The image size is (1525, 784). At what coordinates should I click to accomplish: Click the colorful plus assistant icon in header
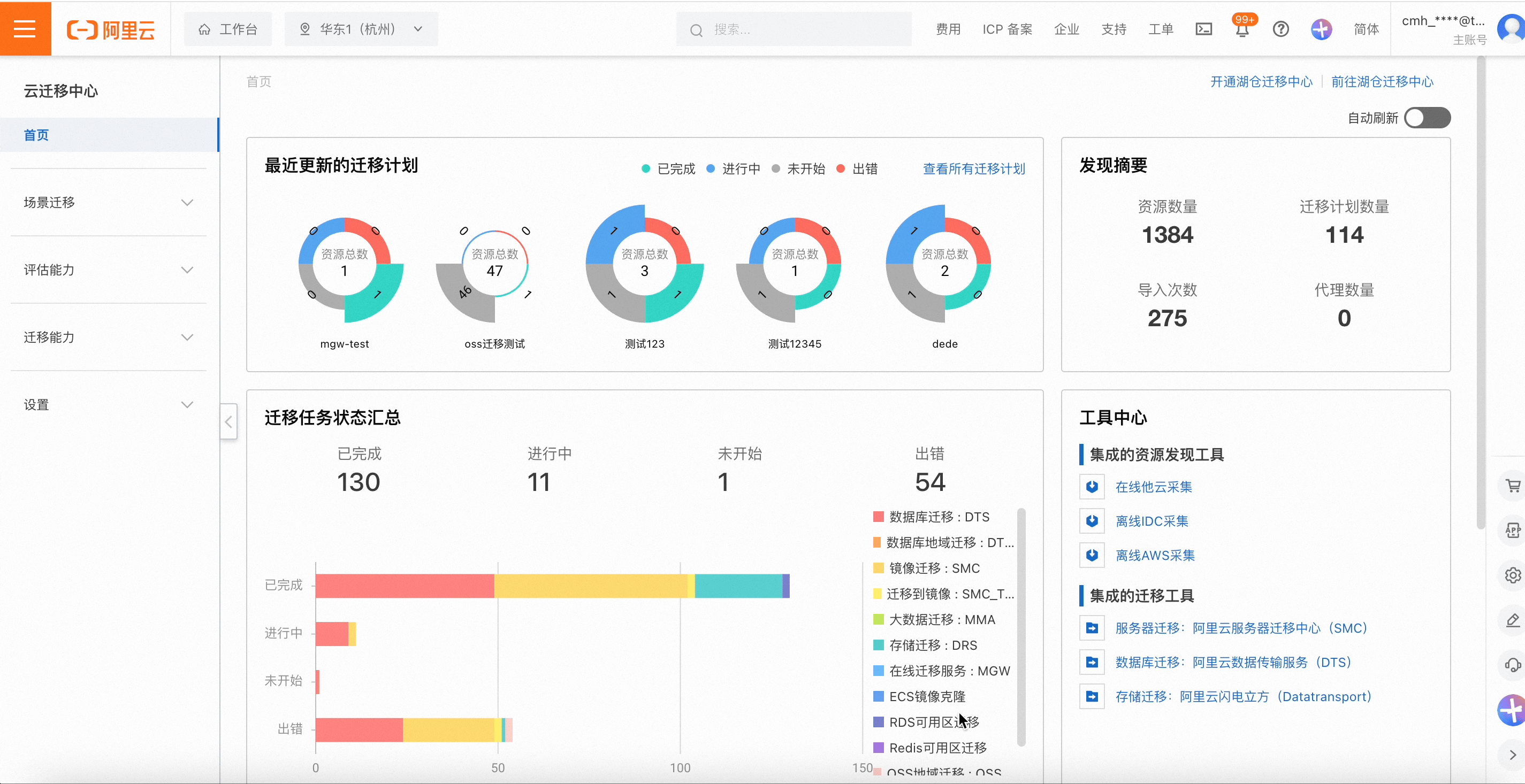tap(1321, 29)
